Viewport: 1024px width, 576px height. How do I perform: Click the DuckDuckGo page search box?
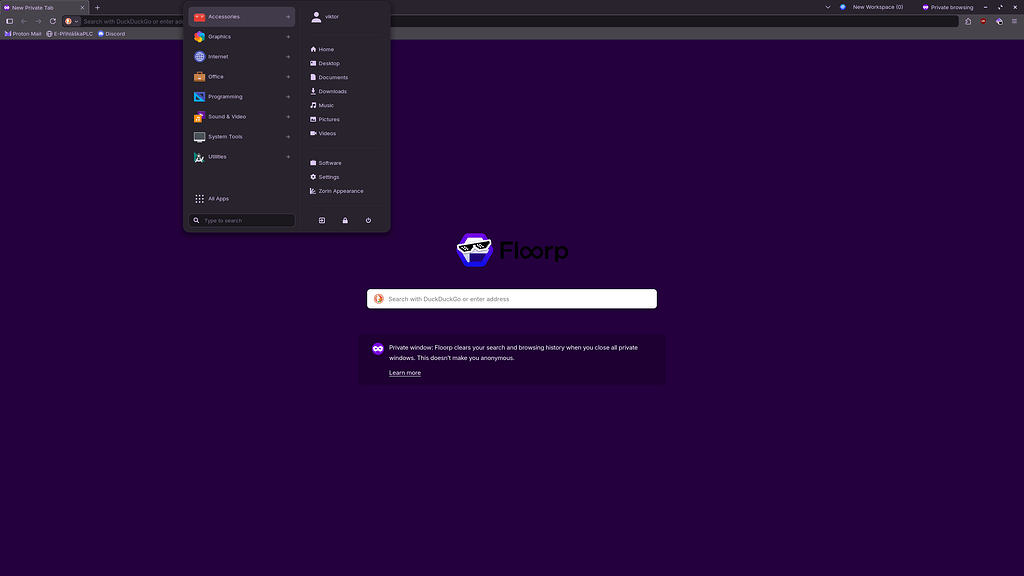point(512,299)
